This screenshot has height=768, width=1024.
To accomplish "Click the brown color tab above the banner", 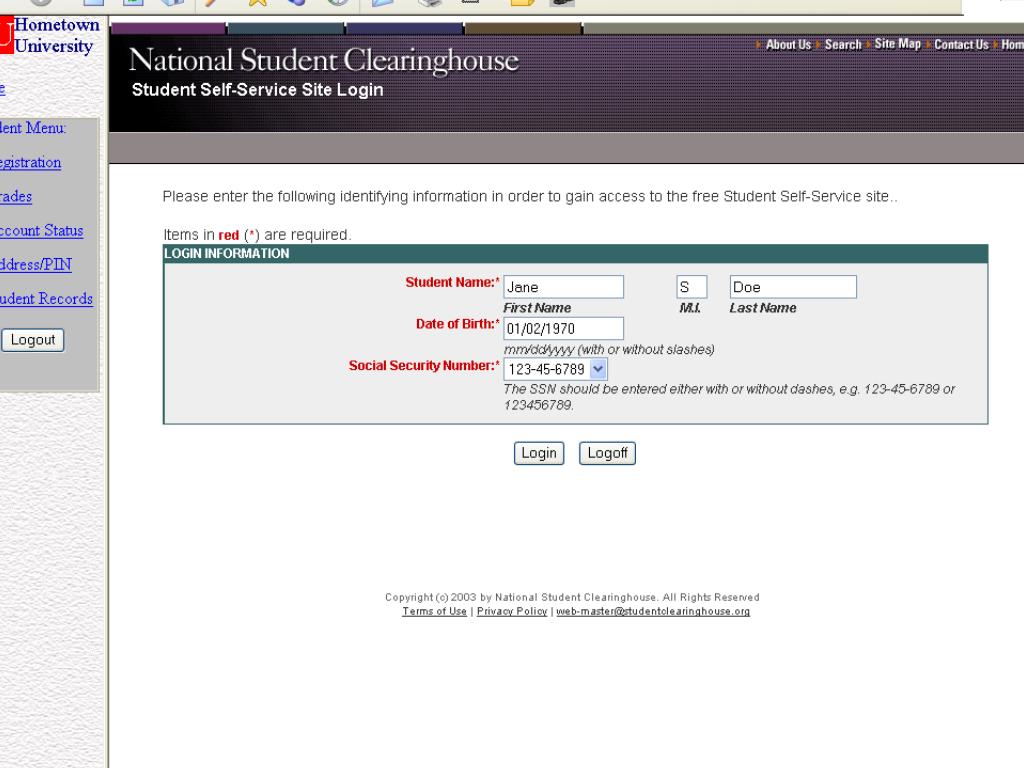I will coord(523,29).
